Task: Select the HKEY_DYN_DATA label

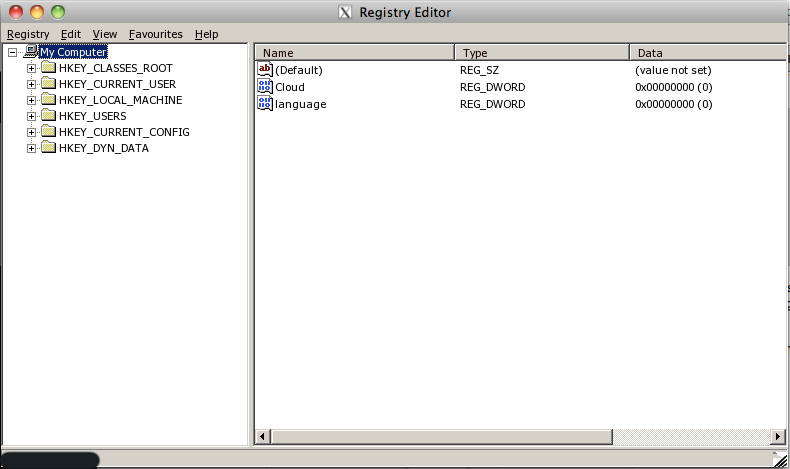Action: point(104,148)
